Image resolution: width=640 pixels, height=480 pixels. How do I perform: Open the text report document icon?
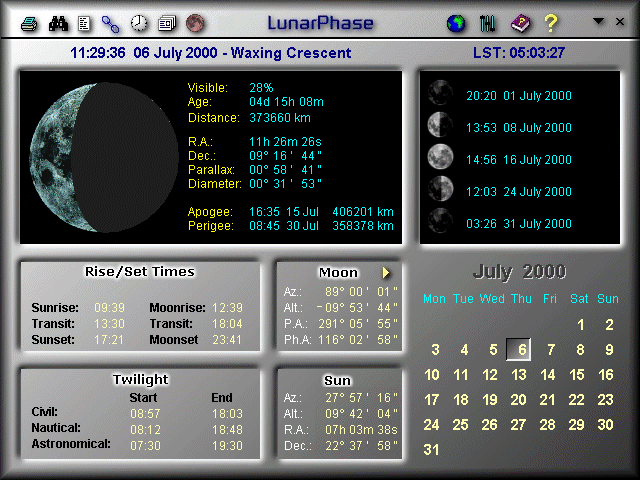pos(84,24)
